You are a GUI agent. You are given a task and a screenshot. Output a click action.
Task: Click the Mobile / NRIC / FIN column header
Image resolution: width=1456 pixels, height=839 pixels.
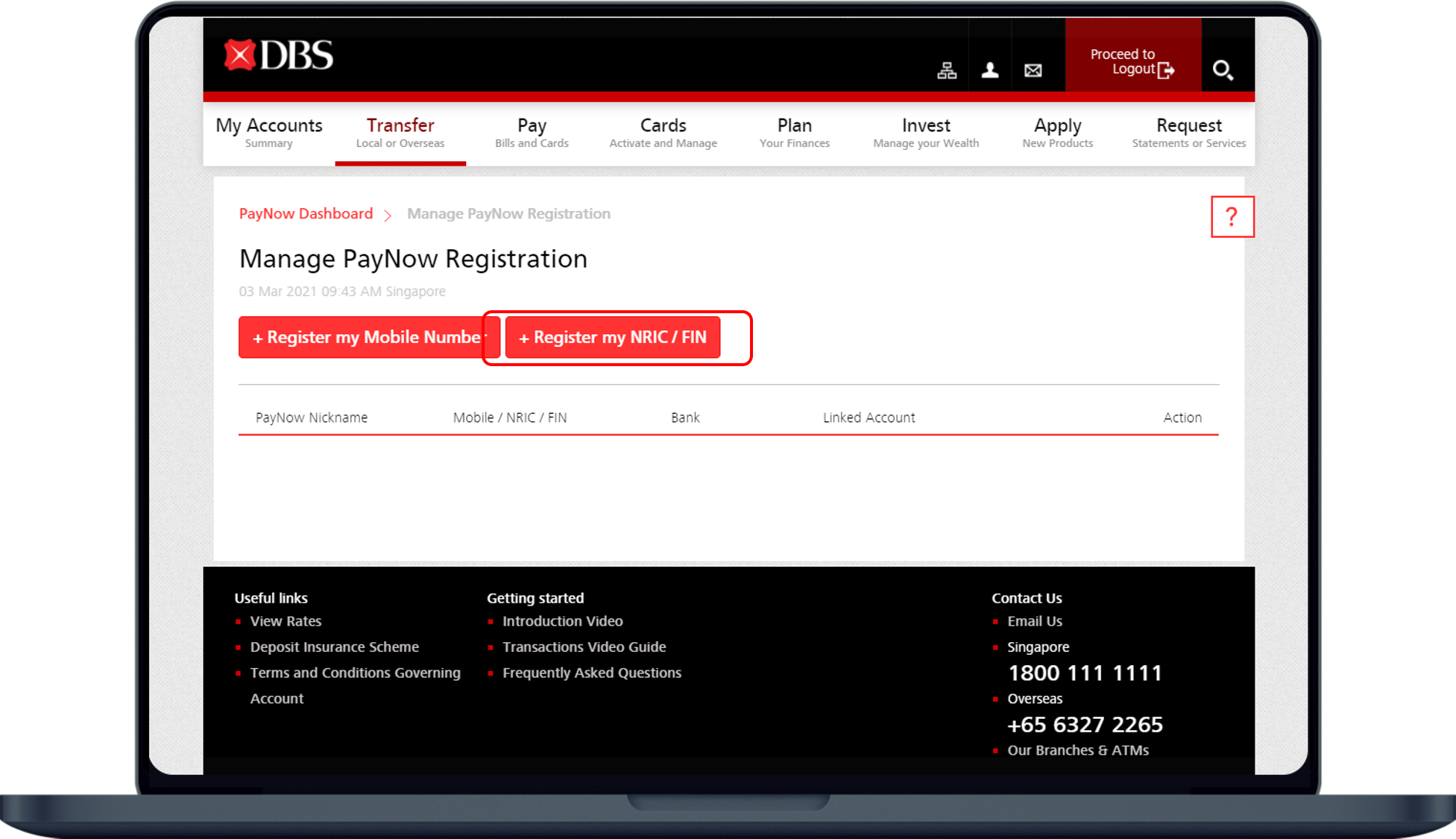pos(510,418)
